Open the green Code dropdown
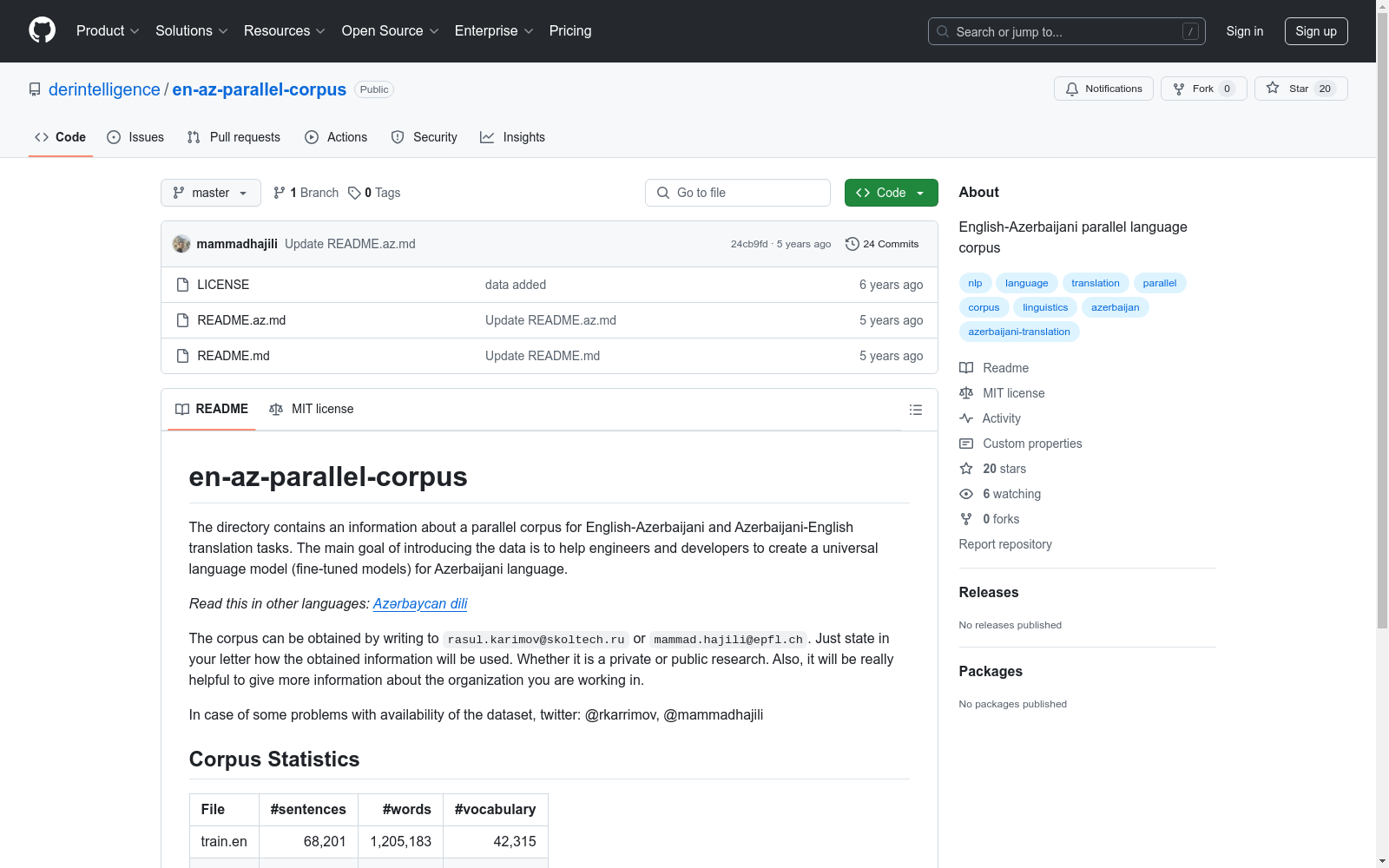 click(x=891, y=193)
